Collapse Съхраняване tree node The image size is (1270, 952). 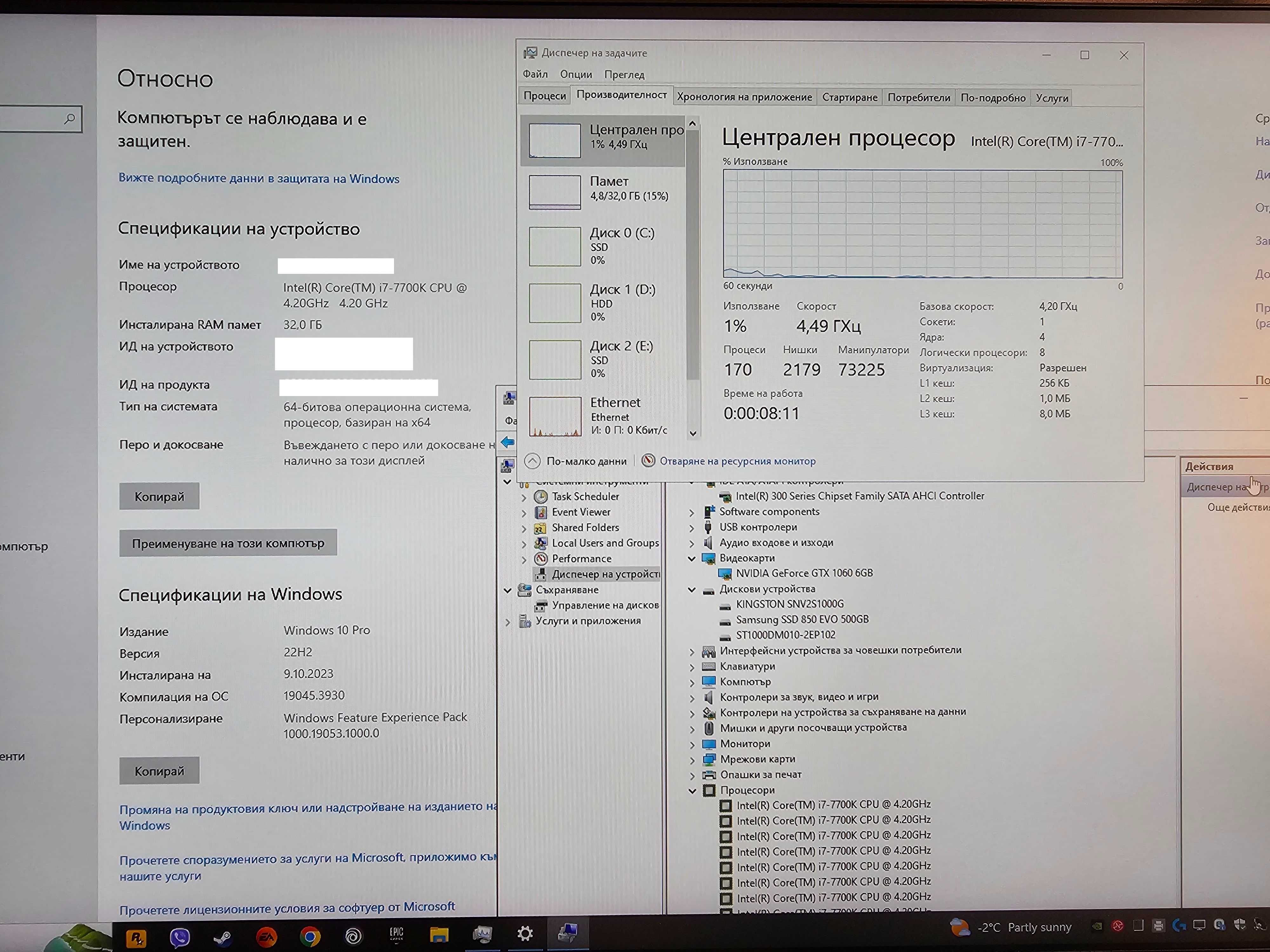[508, 590]
